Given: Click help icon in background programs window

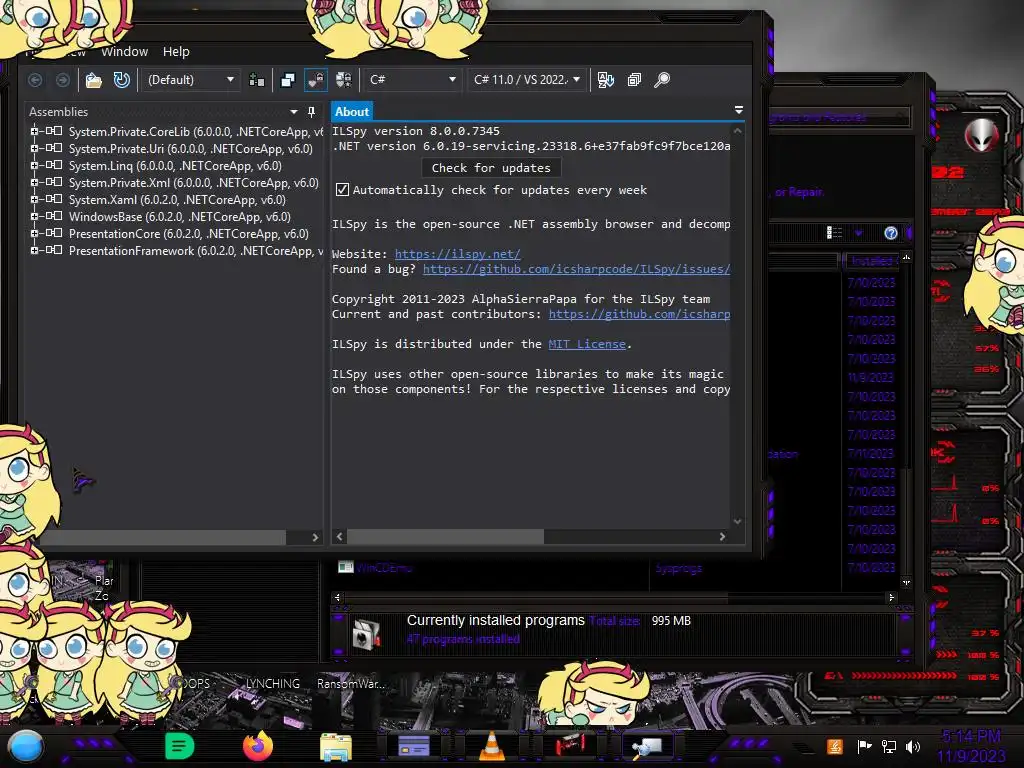Looking at the screenshot, I should (890, 233).
